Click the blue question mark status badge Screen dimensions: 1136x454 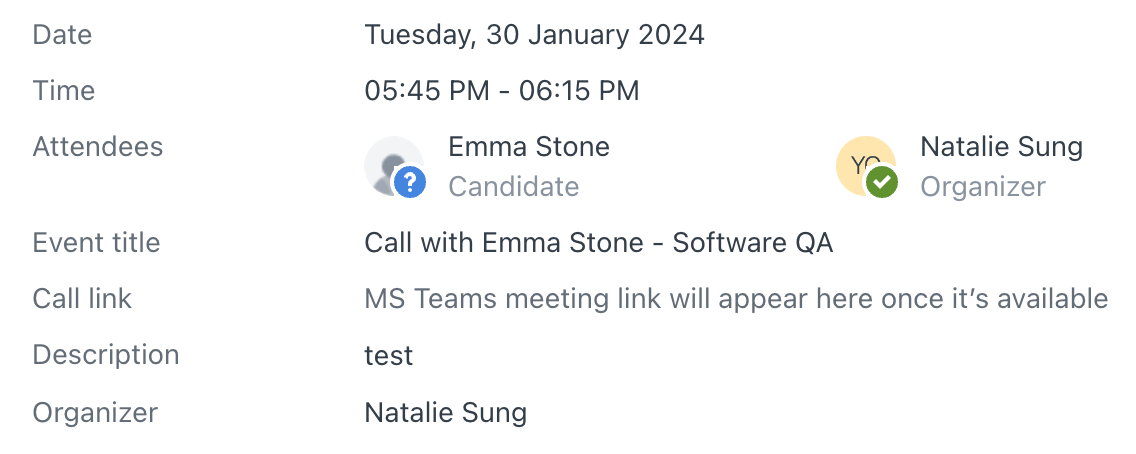(x=409, y=182)
